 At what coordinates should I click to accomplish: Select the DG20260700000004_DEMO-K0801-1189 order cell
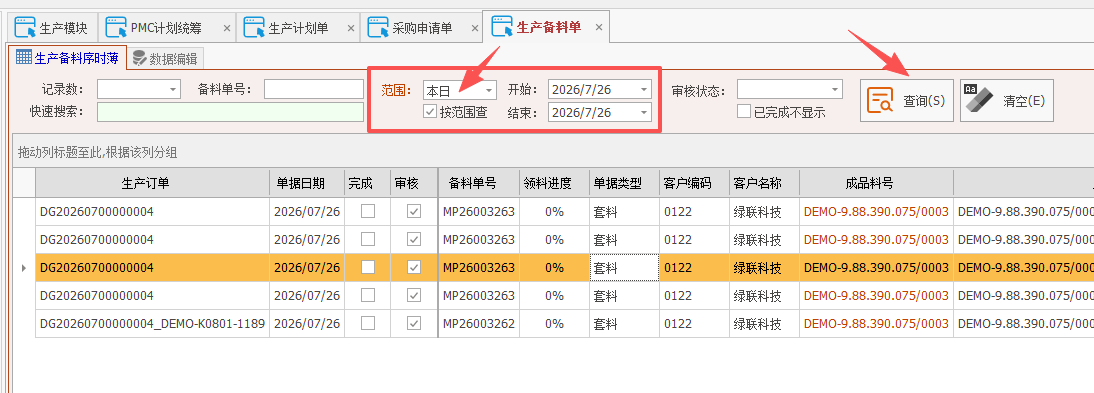click(x=152, y=323)
